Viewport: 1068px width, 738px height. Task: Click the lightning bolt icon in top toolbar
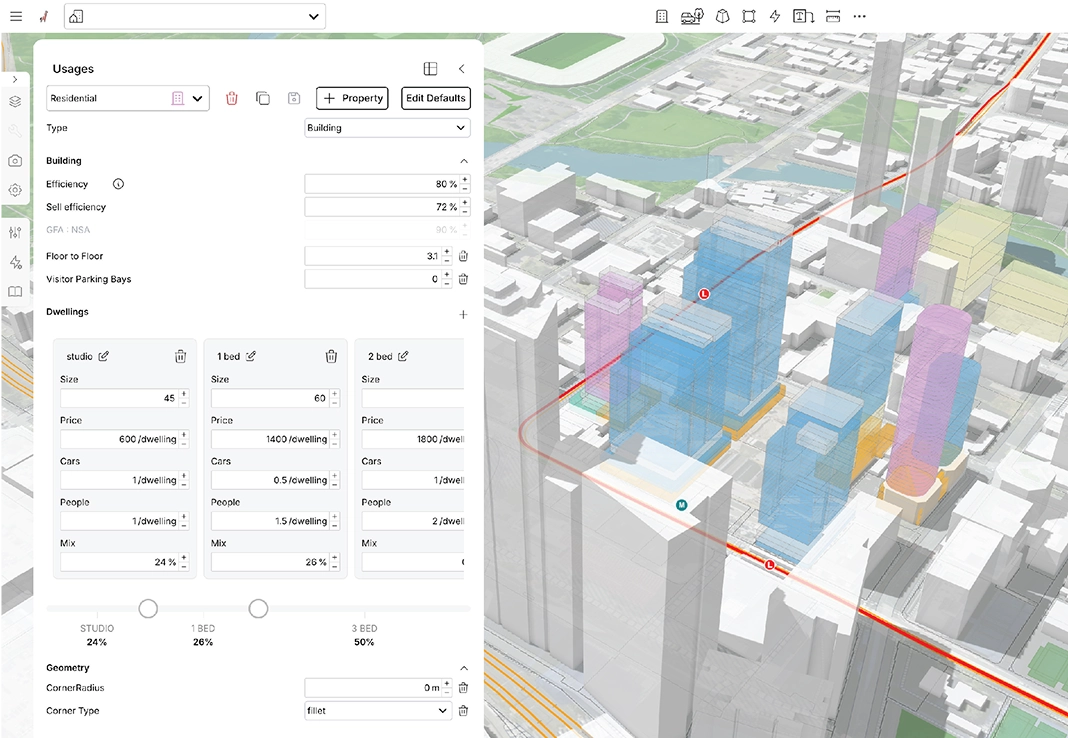(x=775, y=16)
